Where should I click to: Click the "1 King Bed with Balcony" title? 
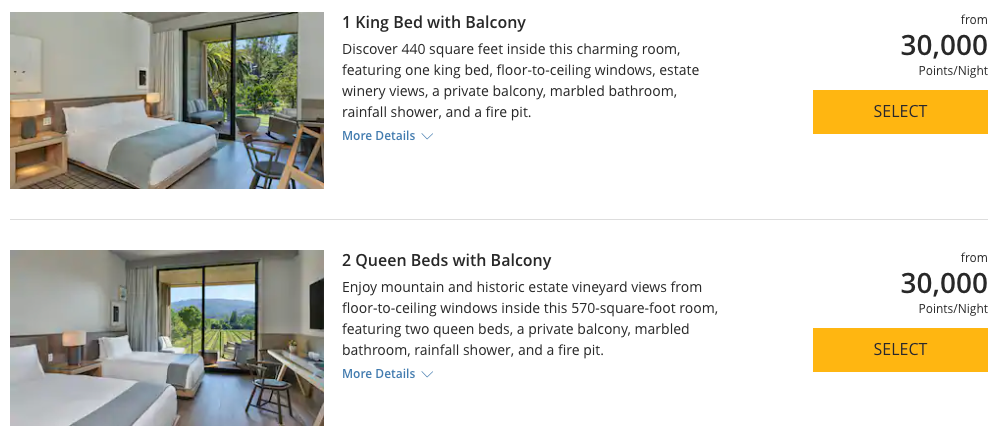coord(433,23)
